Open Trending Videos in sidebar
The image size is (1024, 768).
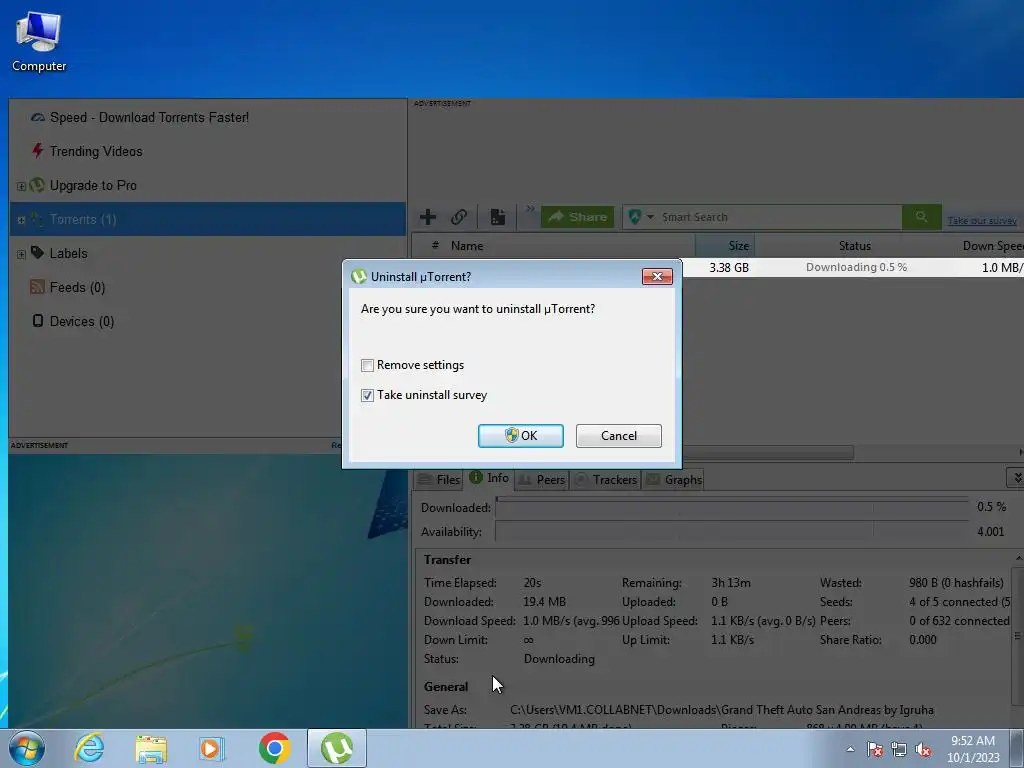pos(96,152)
